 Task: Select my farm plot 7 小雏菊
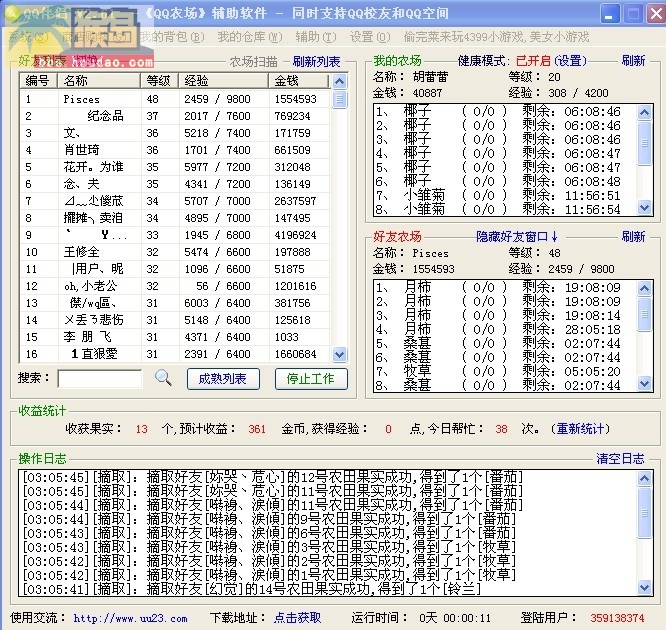(505, 195)
